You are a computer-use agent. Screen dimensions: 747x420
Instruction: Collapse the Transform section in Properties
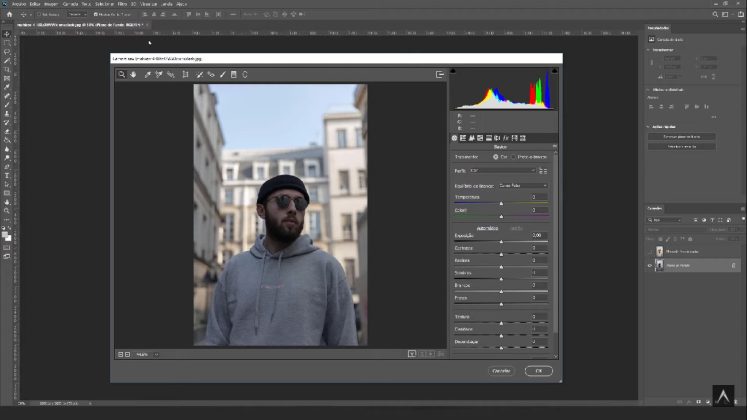coord(648,50)
